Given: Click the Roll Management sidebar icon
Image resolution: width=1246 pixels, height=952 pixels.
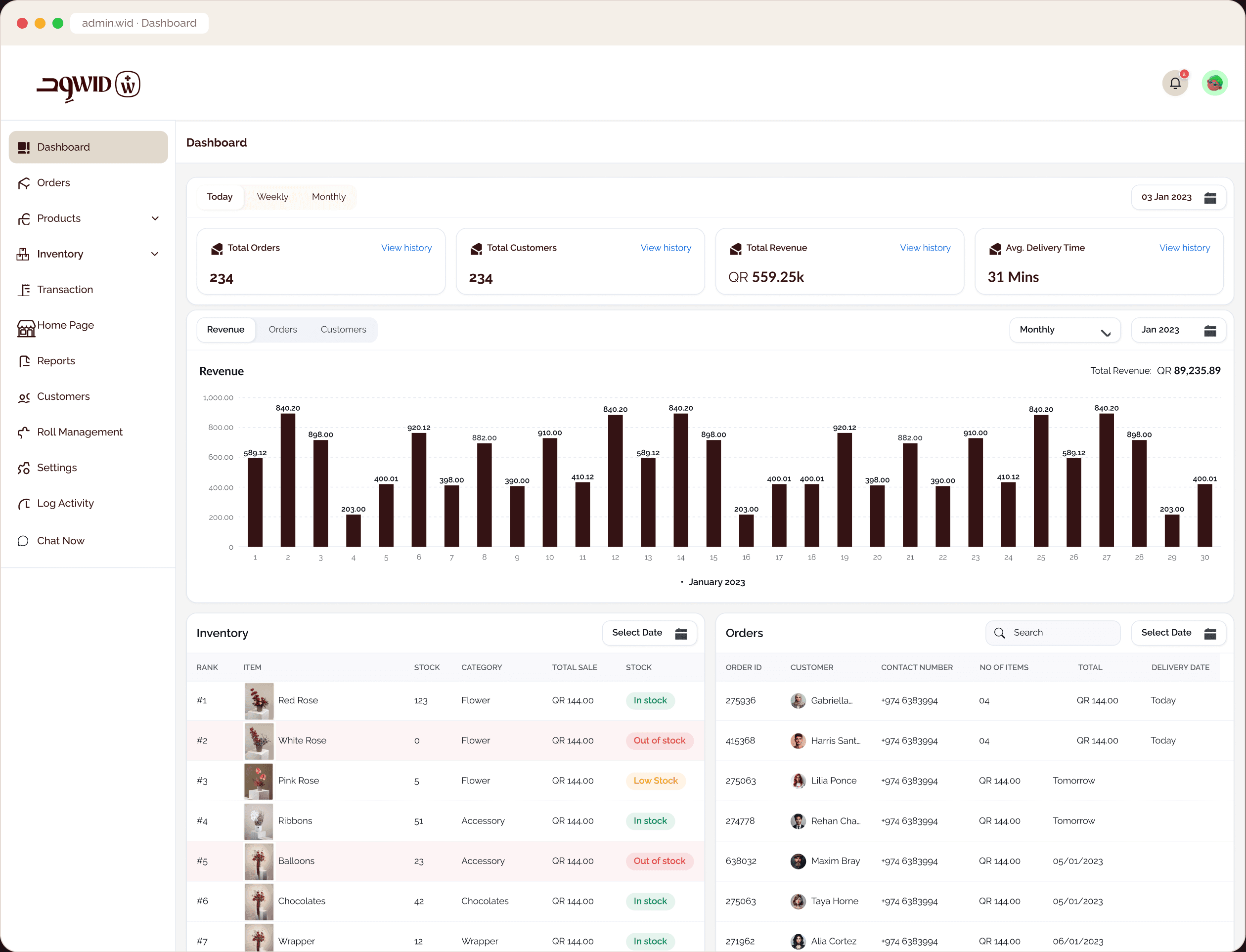Looking at the screenshot, I should [x=23, y=433].
